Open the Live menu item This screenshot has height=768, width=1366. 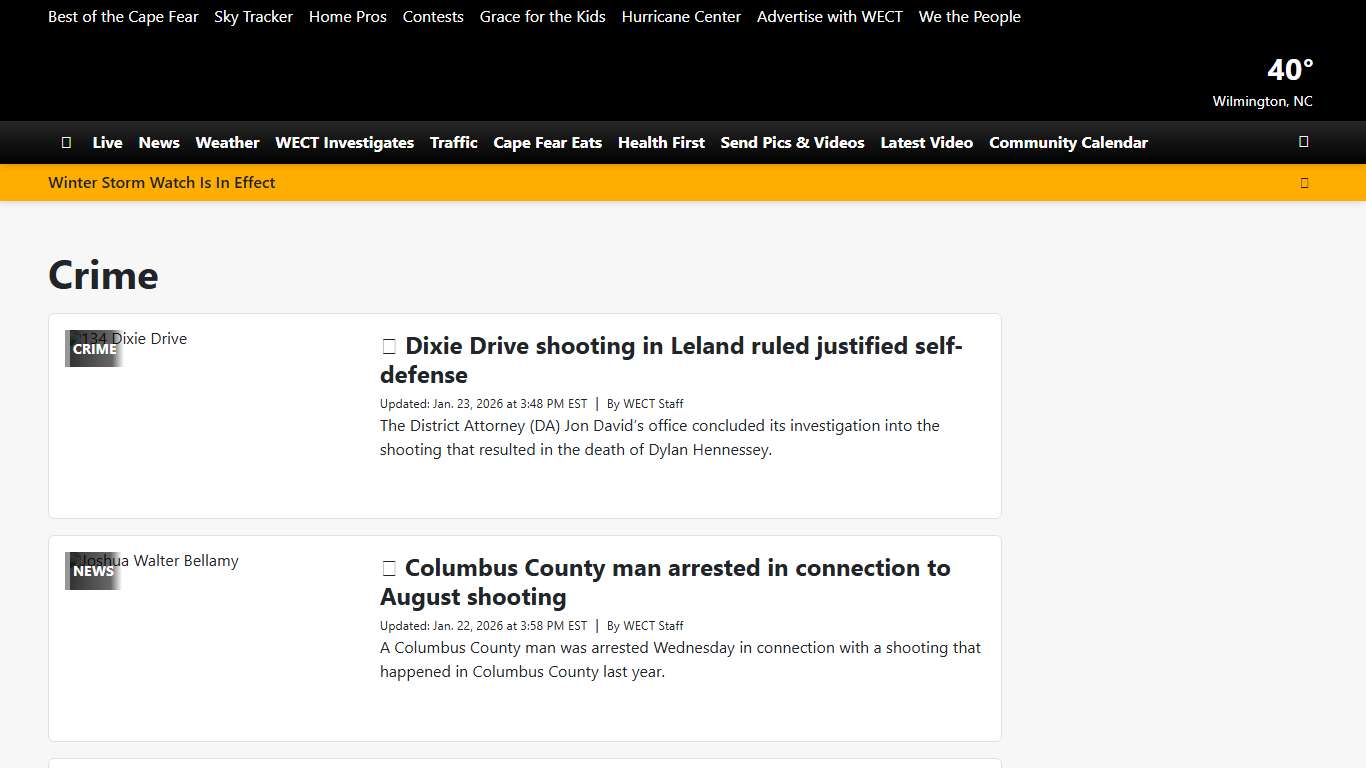coord(107,143)
